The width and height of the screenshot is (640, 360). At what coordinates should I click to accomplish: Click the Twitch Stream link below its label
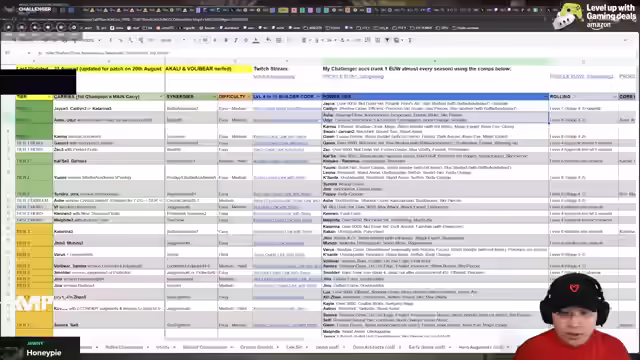pyautogui.click(x=274, y=76)
